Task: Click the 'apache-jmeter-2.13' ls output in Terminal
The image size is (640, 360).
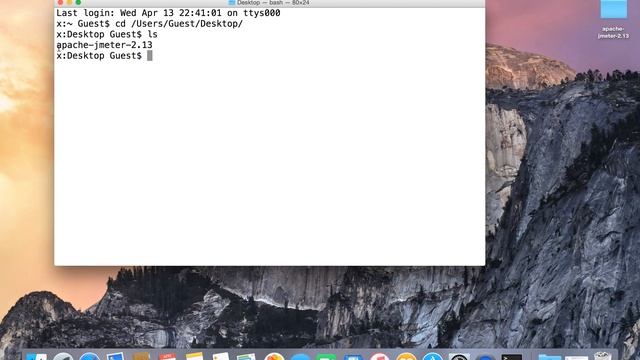Action: pyautogui.click(x=104, y=45)
